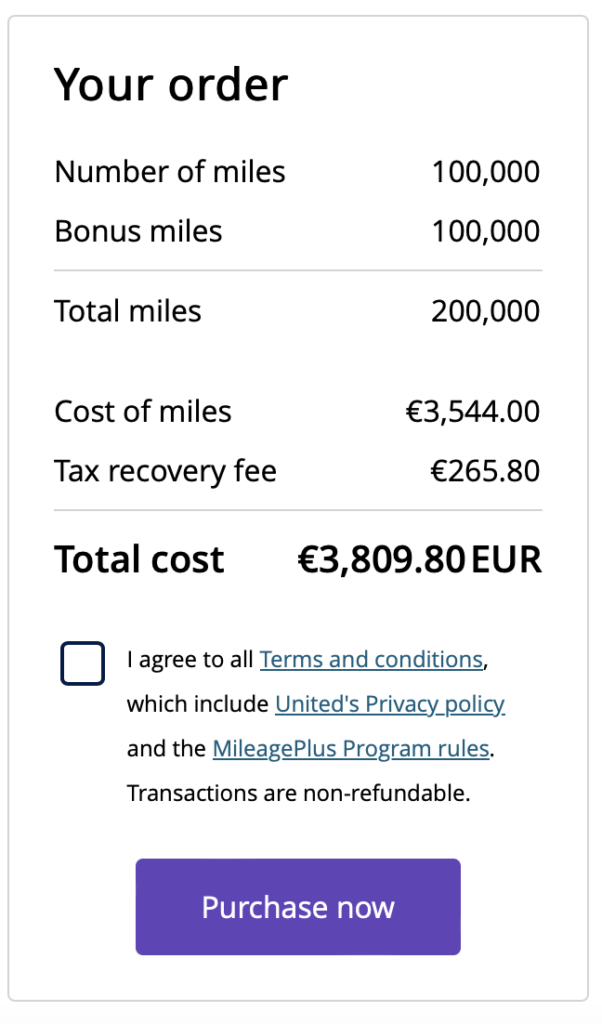Viewport: 602px width, 1024px height.
Task: Select the value beside Number of miles
Action: (485, 172)
